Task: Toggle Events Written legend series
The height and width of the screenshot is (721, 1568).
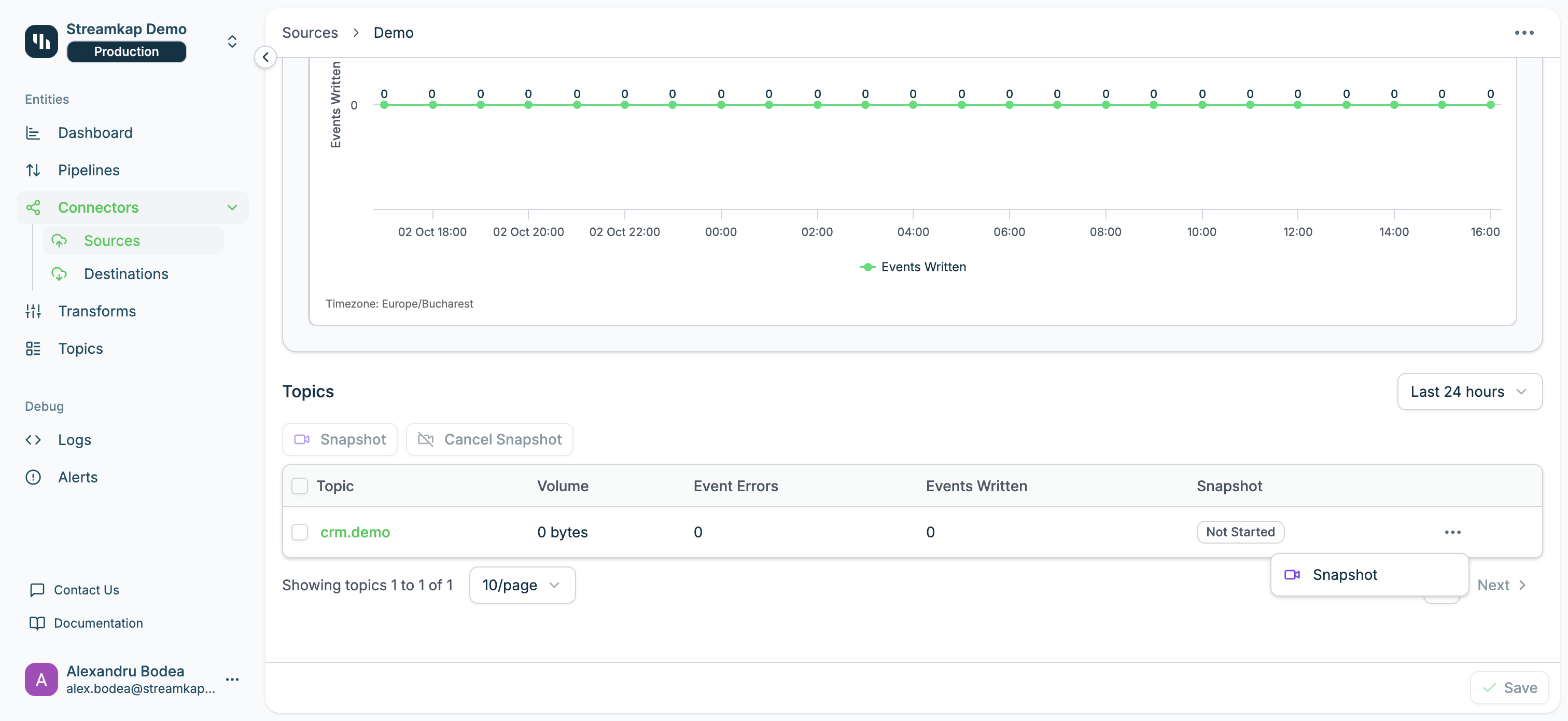Action: pyautogui.click(x=913, y=267)
